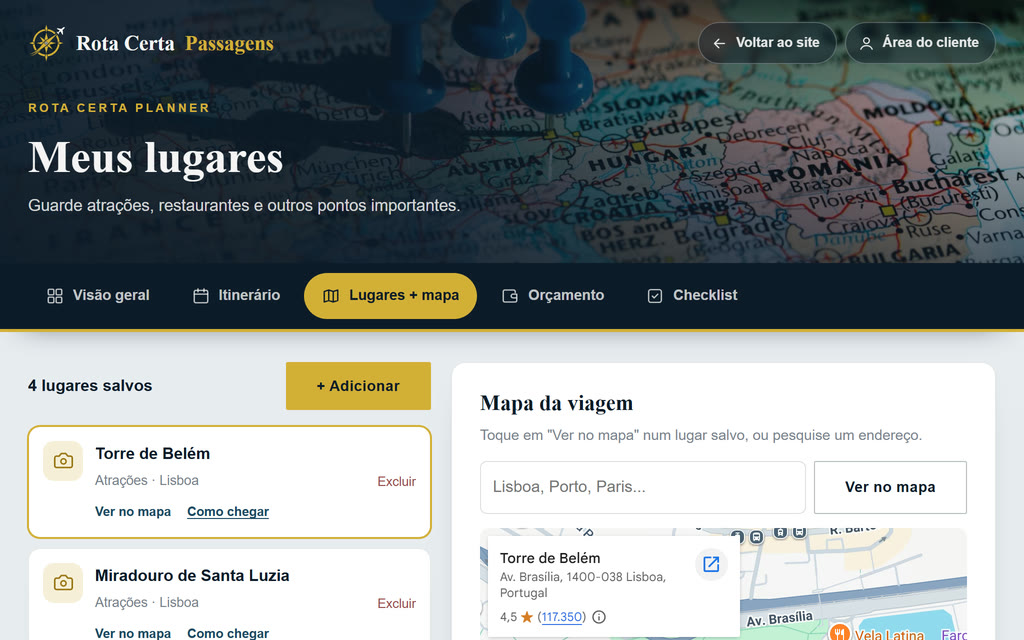Focus the Lisboa, Porto, Paris address field

tap(643, 487)
